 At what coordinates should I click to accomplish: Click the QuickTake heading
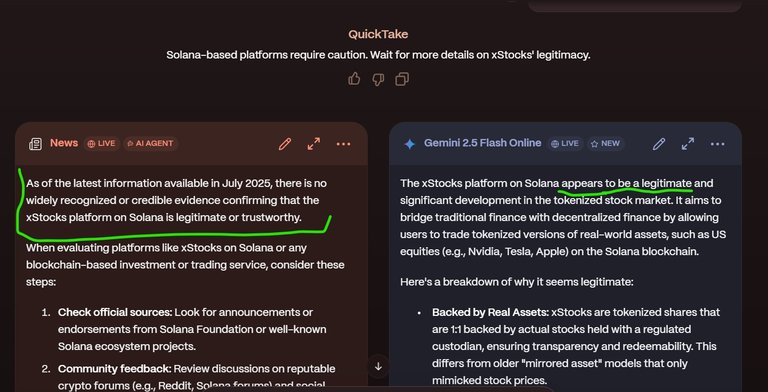click(x=378, y=34)
